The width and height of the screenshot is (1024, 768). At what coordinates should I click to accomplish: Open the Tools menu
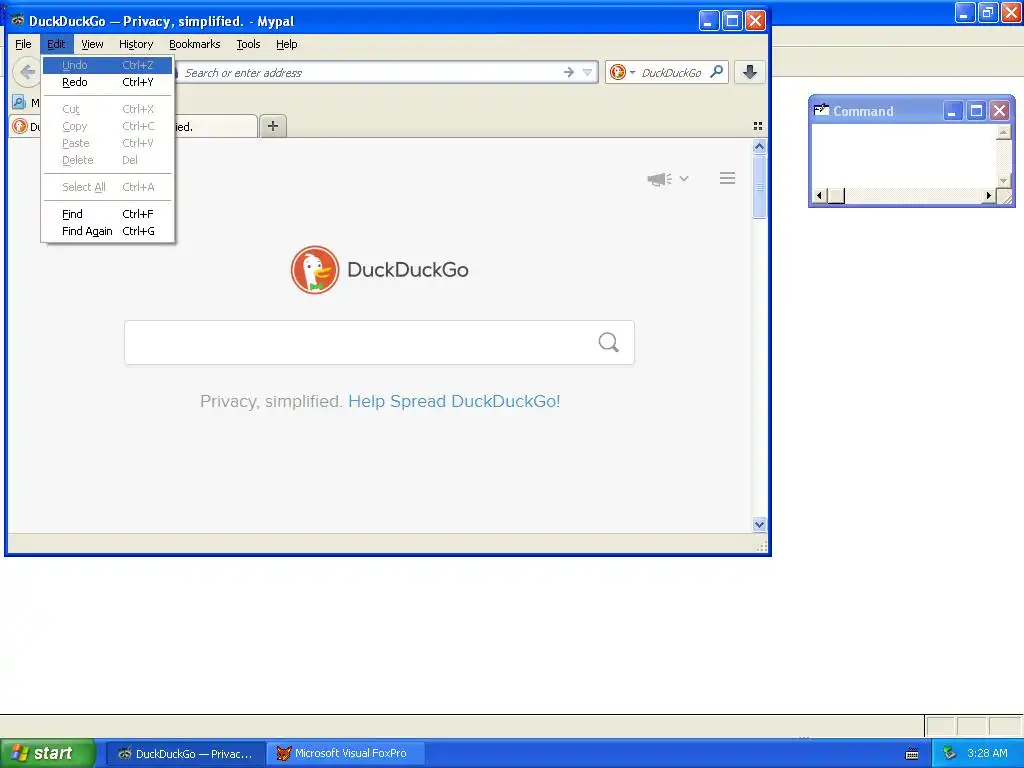248,44
